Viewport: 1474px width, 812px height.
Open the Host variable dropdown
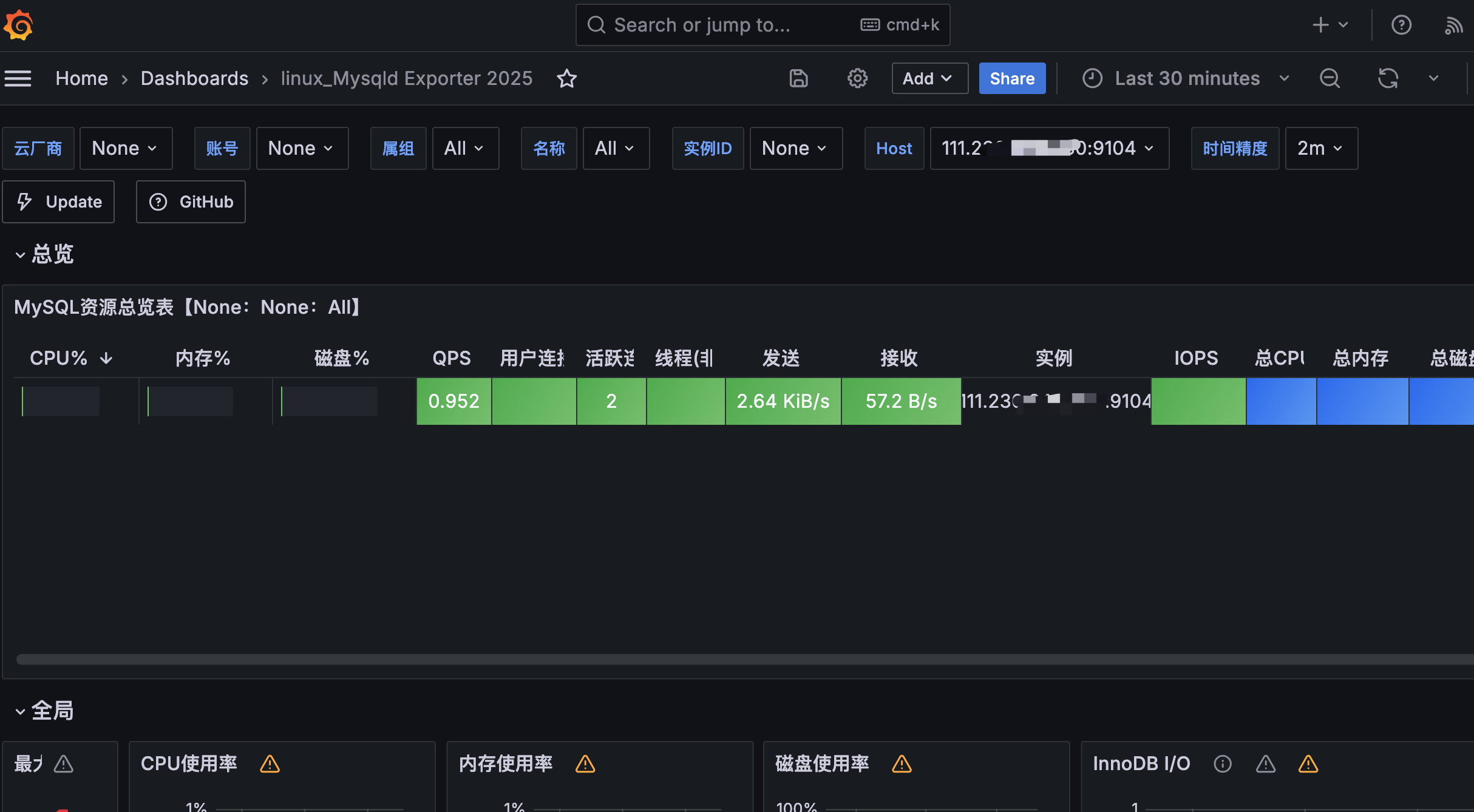click(1048, 148)
